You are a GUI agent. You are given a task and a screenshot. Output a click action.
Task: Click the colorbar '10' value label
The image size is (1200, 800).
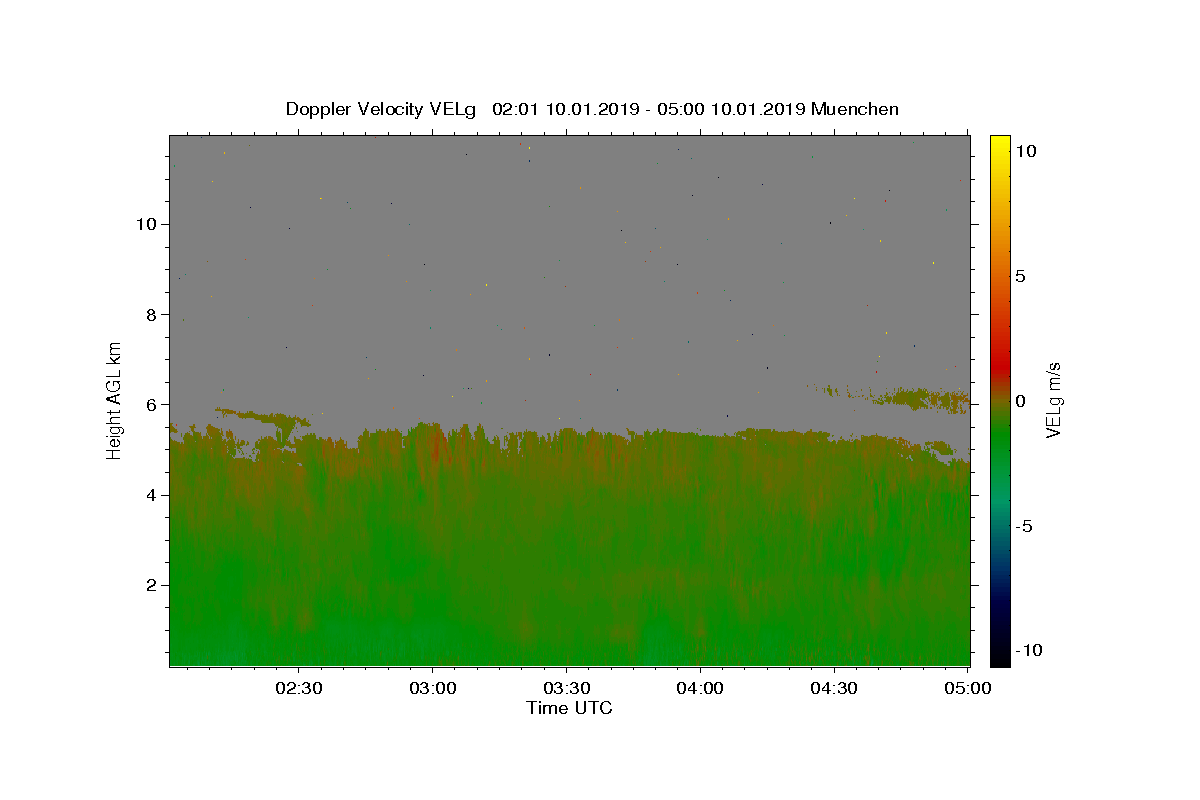point(1025,151)
